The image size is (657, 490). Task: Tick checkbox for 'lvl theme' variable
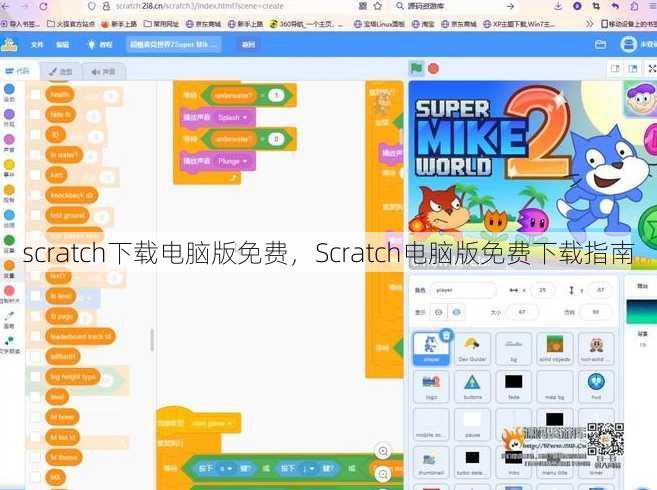coord(36,457)
